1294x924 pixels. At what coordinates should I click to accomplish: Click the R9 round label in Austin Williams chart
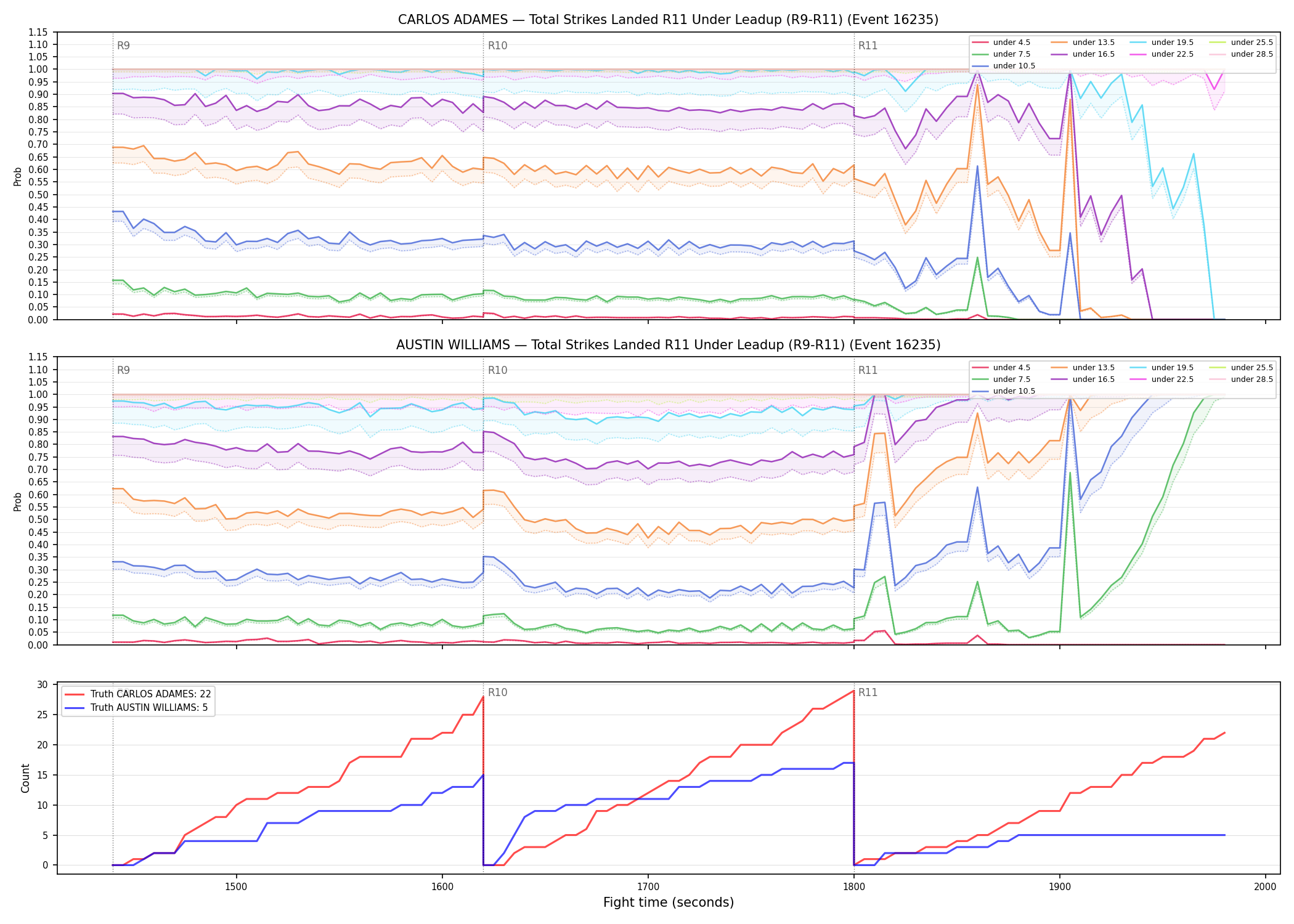[x=123, y=370]
